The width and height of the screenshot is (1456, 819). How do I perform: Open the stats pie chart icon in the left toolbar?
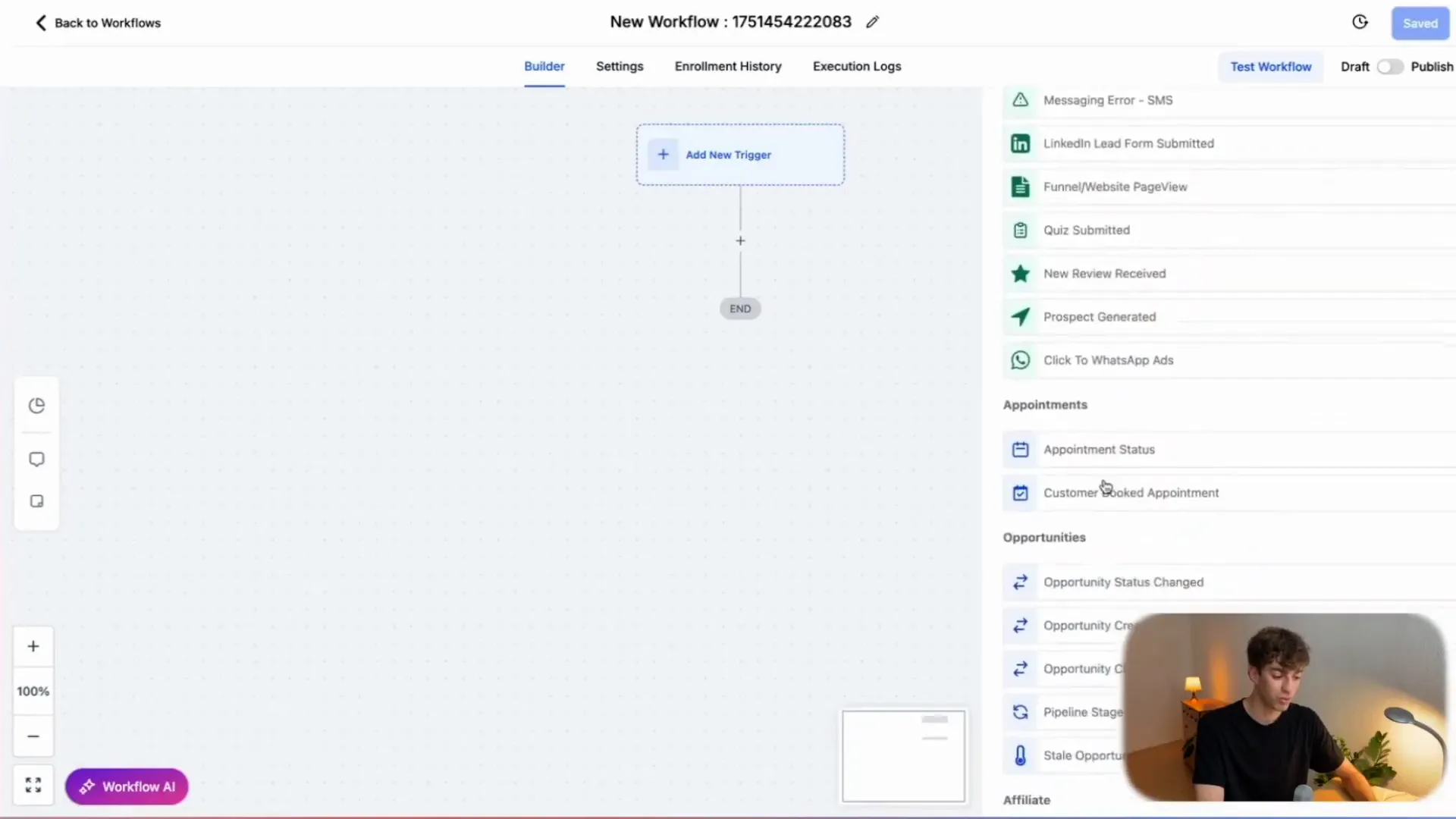pyautogui.click(x=36, y=406)
